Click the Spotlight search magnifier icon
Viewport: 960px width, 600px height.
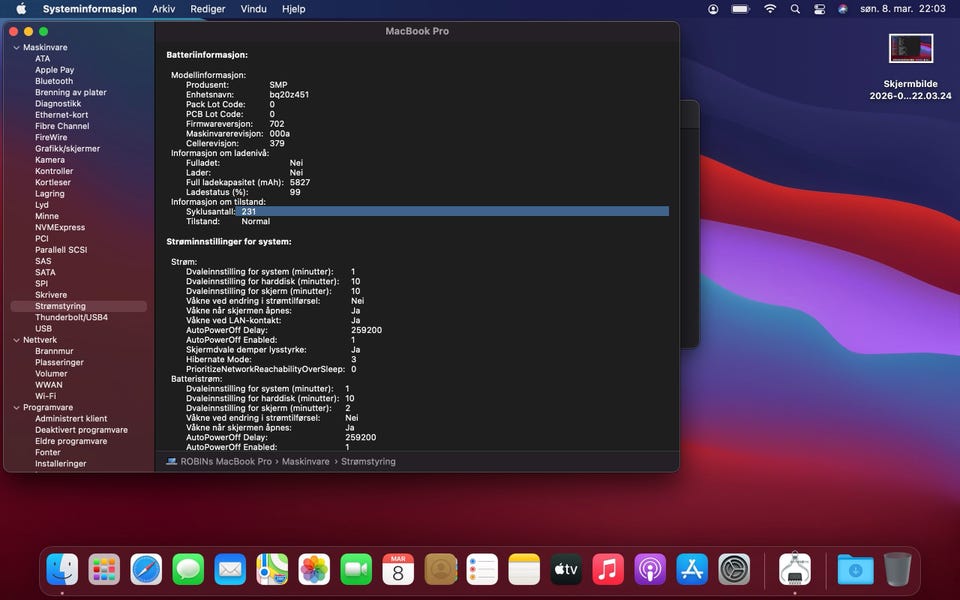coord(795,8)
